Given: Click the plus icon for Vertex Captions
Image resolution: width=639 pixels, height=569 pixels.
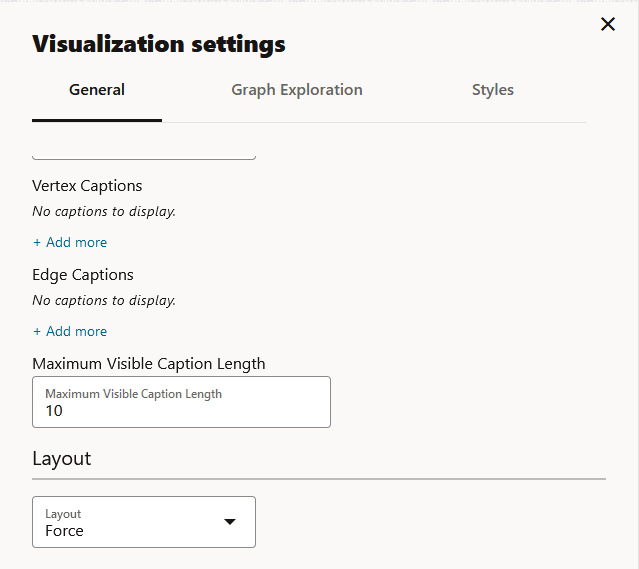Looking at the screenshot, I should tap(37, 242).
